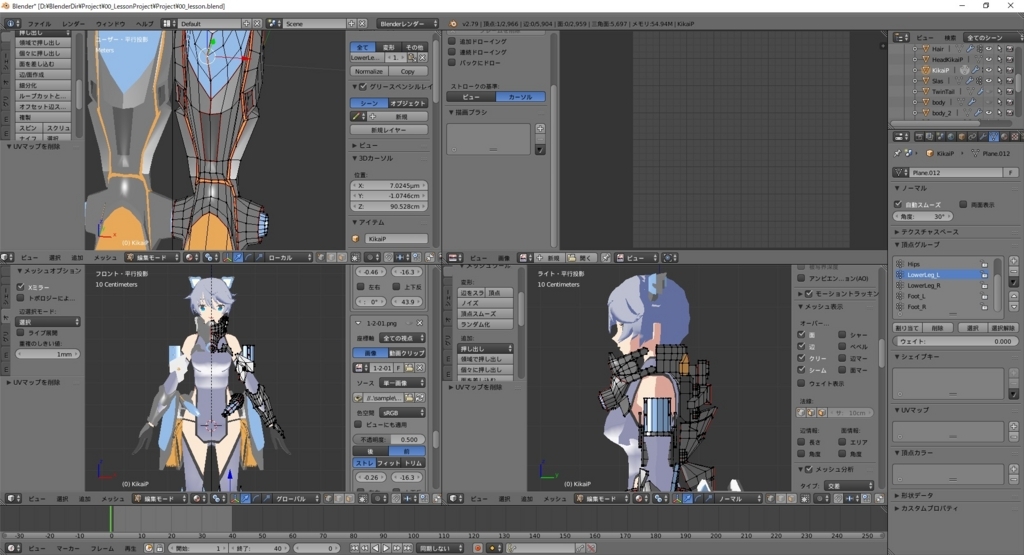Open the ヘルプ menu

point(144,24)
